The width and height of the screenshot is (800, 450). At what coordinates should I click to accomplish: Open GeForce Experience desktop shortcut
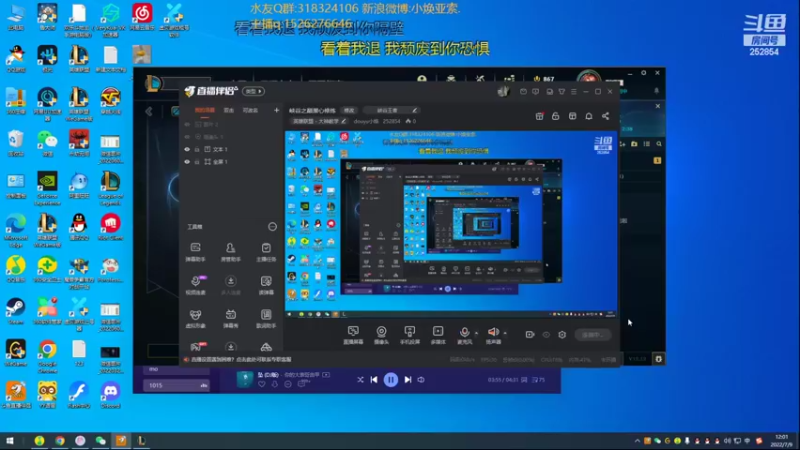pyautogui.click(x=47, y=188)
